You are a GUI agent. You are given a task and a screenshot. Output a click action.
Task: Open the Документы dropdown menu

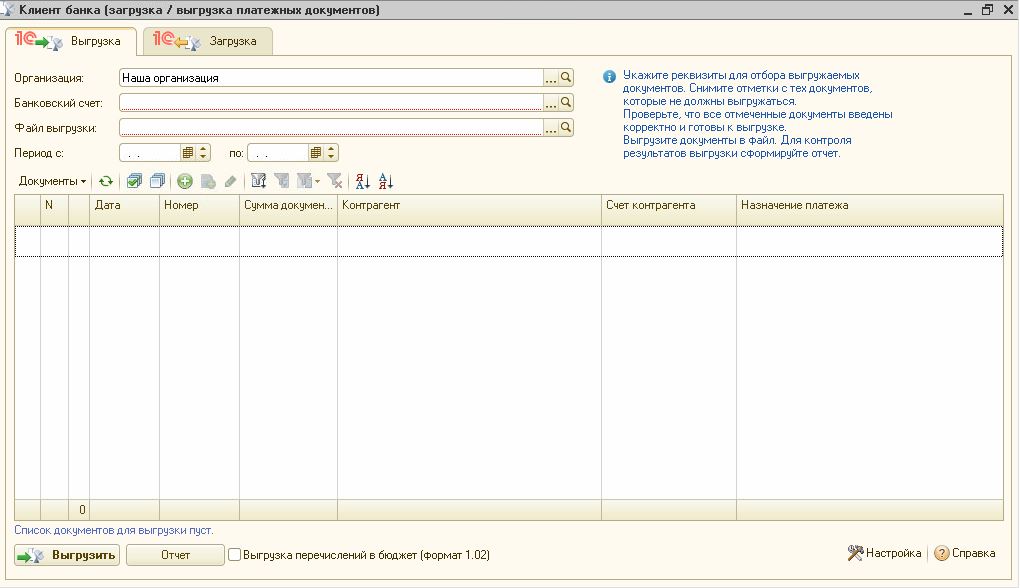(x=52, y=181)
